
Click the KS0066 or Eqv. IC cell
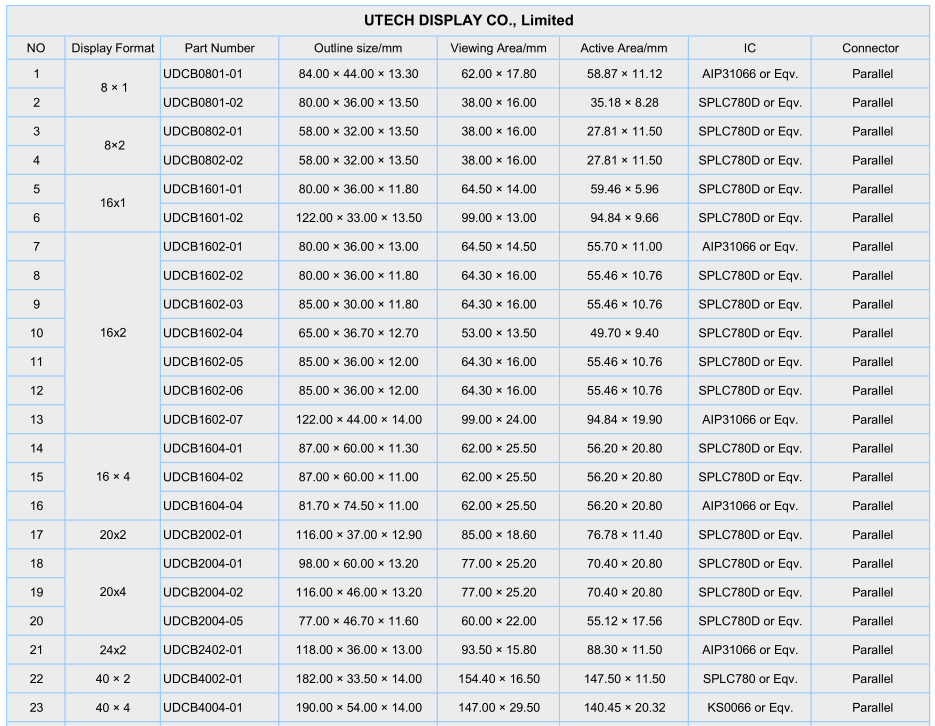point(750,708)
